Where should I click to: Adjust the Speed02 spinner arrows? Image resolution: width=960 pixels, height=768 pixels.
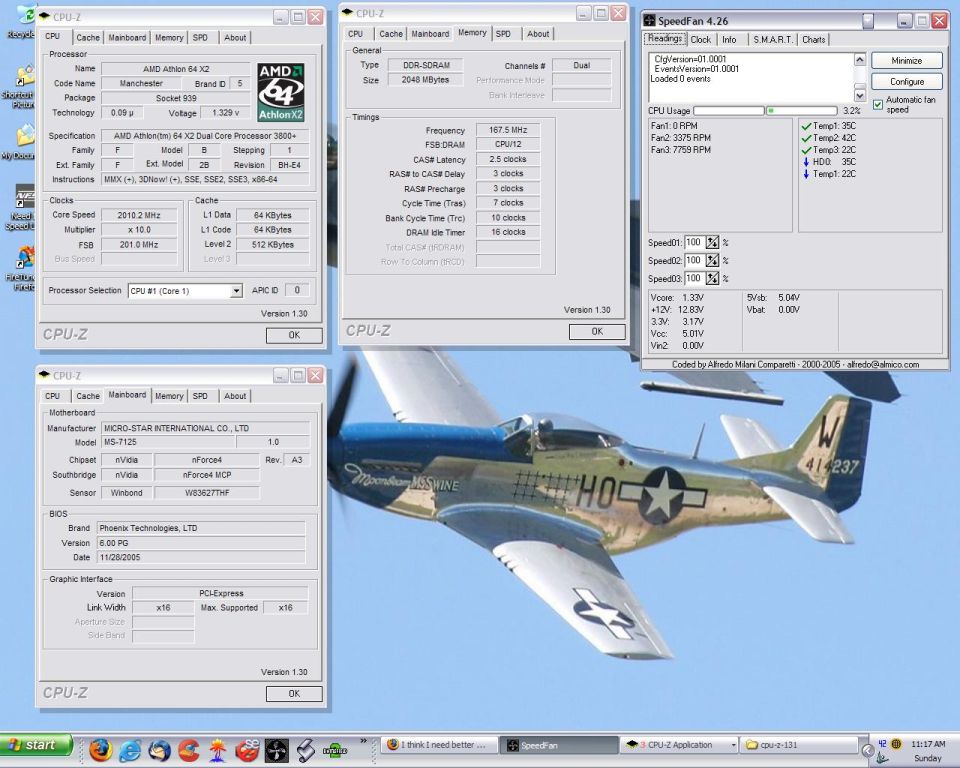point(712,260)
